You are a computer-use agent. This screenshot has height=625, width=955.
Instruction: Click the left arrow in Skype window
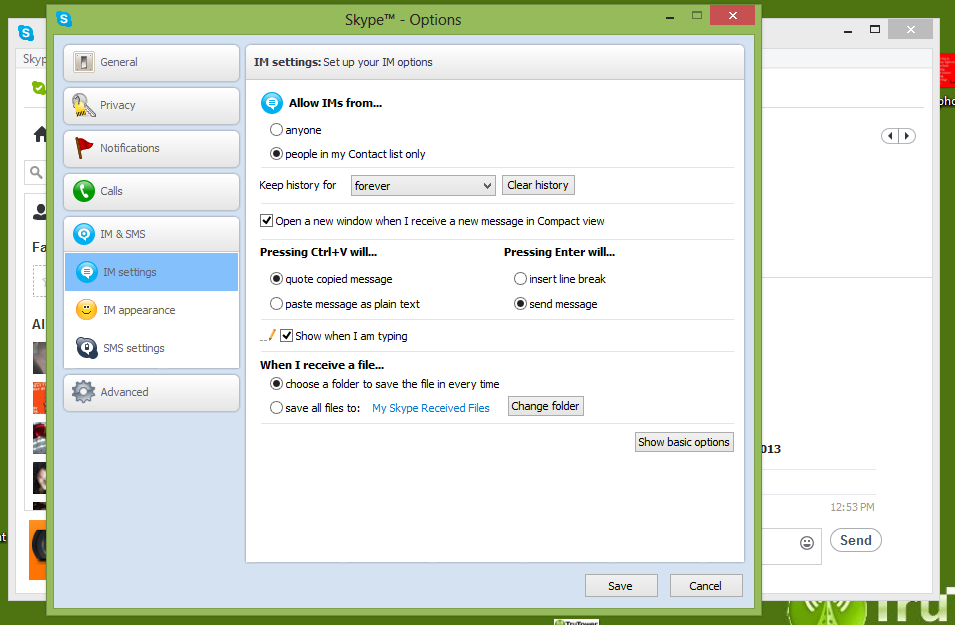click(x=890, y=136)
